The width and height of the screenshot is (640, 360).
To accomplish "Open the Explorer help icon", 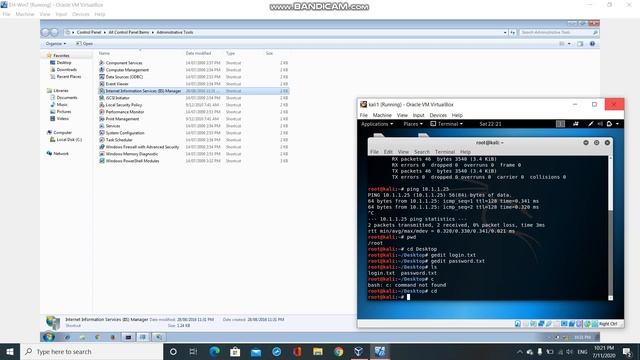I will pyautogui.click(x=592, y=44).
